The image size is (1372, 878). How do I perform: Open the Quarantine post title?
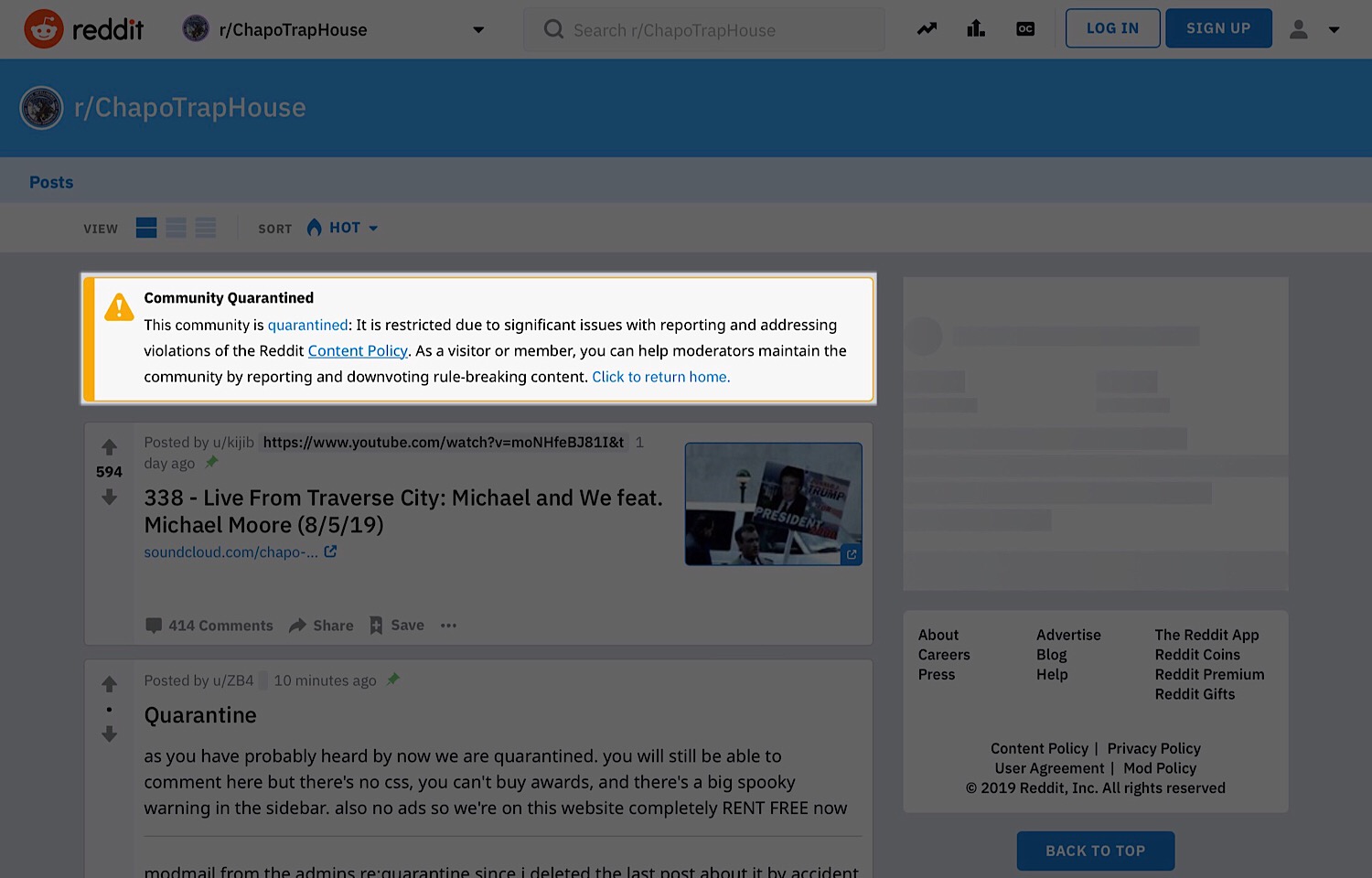[x=200, y=715]
